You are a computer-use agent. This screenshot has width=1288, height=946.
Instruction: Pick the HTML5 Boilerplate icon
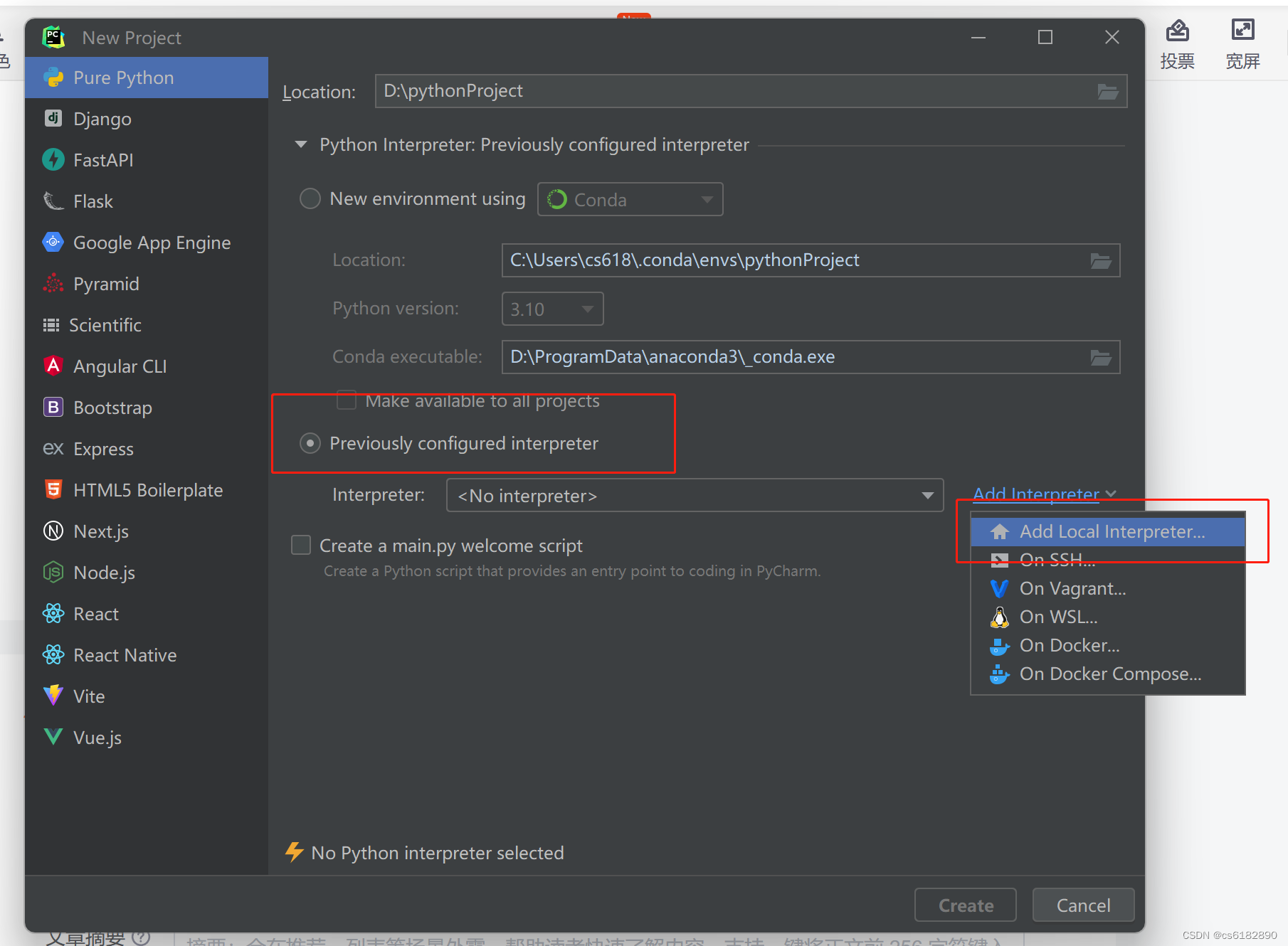53,489
